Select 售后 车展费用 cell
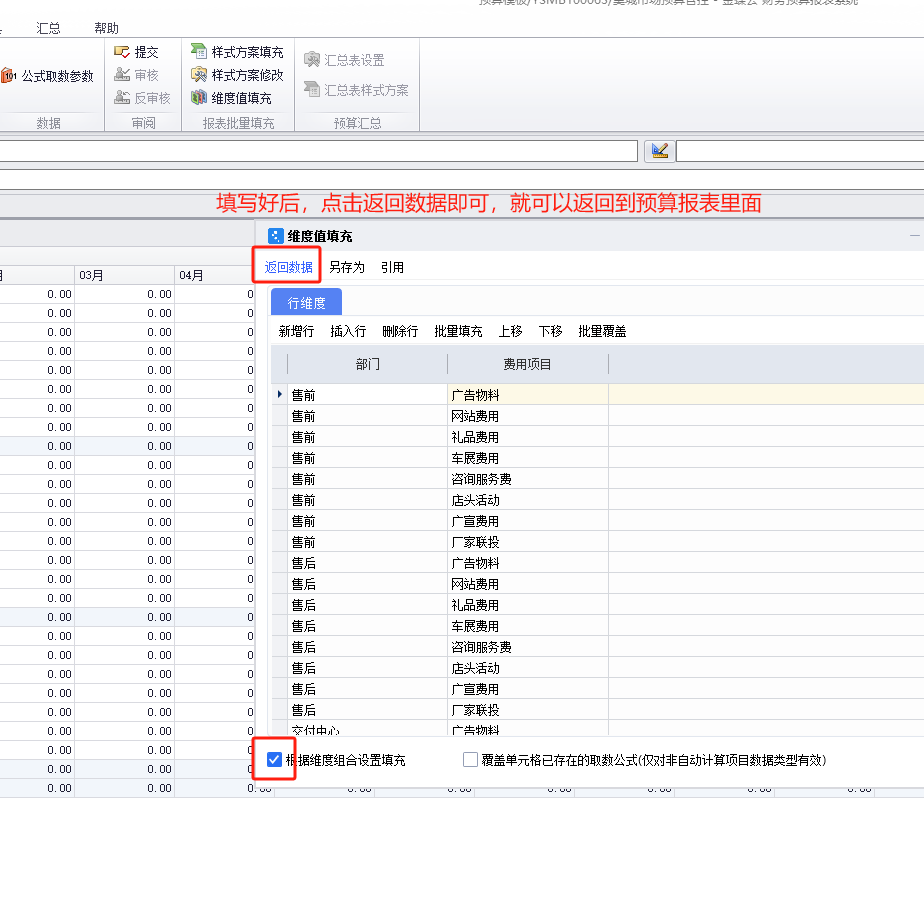The width and height of the screenshot is (924, 918). click(527, 626)
